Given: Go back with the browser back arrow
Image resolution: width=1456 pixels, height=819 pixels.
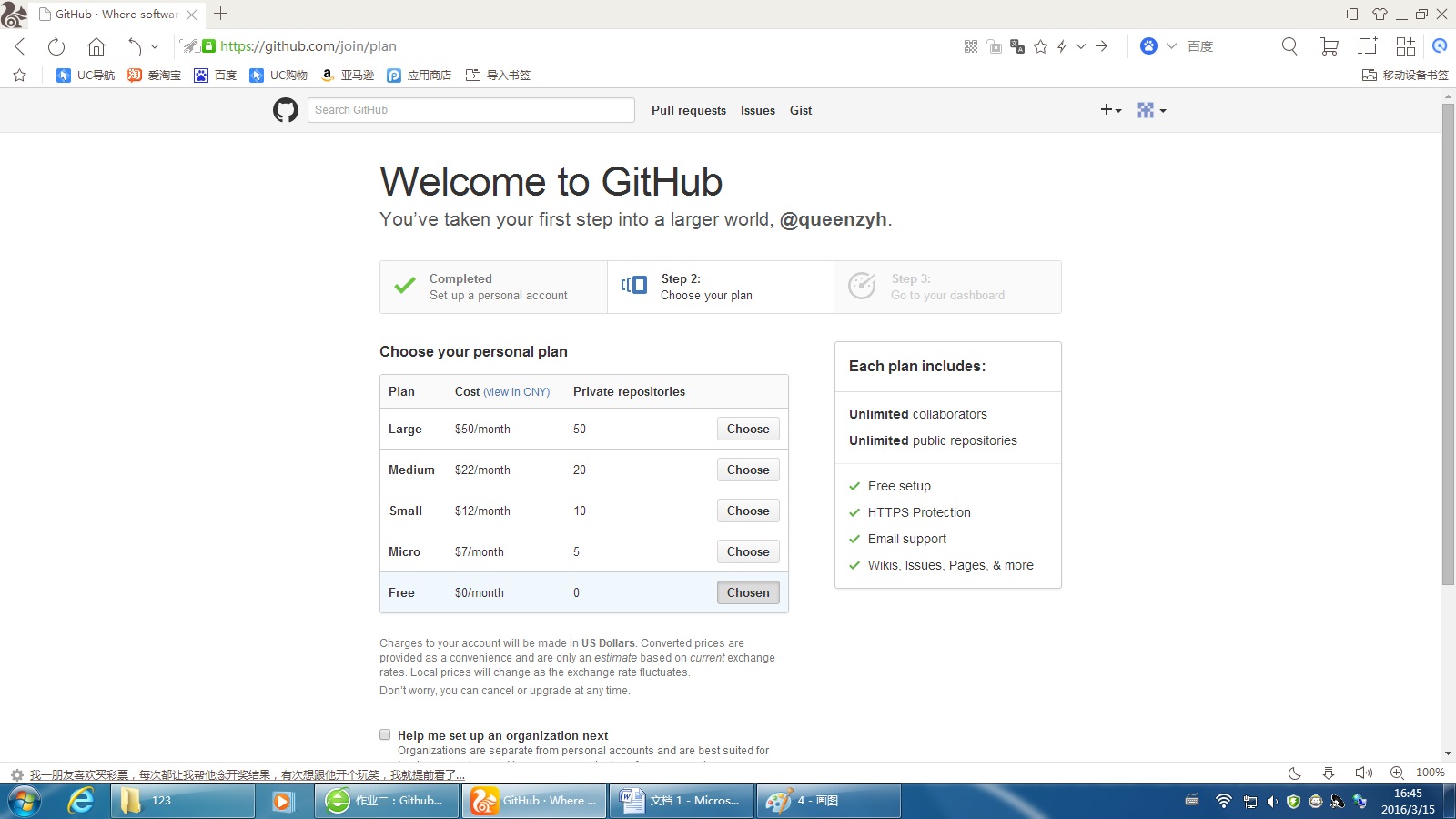Looking at the screenshot, I should [x=20, y=46].
